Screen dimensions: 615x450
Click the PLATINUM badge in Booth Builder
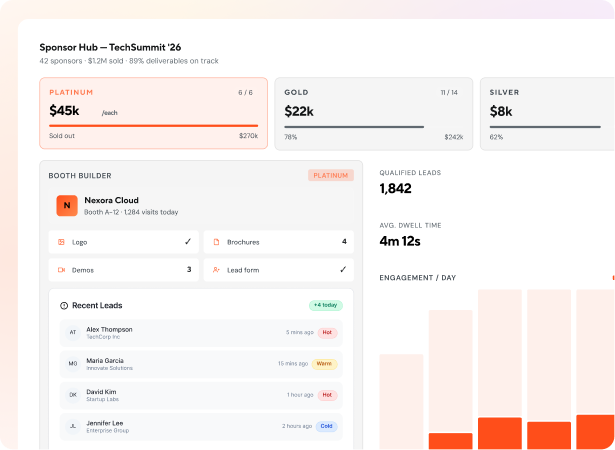coord(331,175)
